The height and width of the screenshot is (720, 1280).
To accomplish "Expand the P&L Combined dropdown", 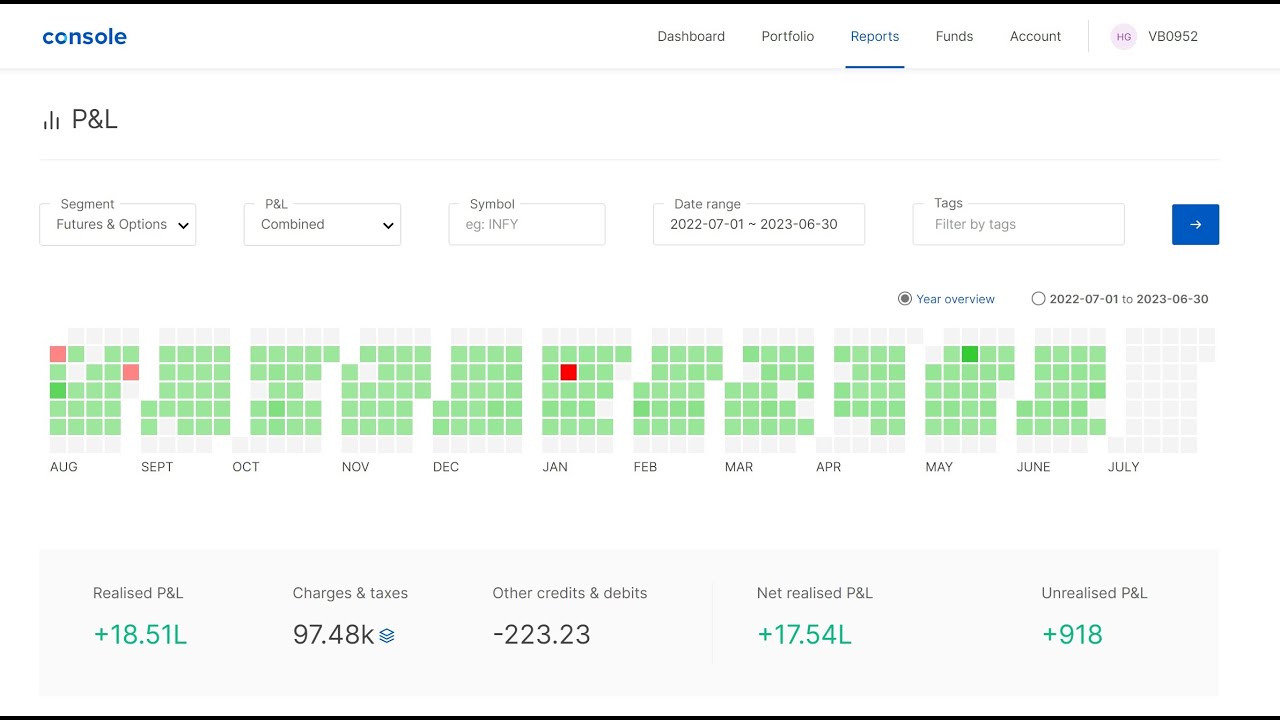I will click(322, 225).
